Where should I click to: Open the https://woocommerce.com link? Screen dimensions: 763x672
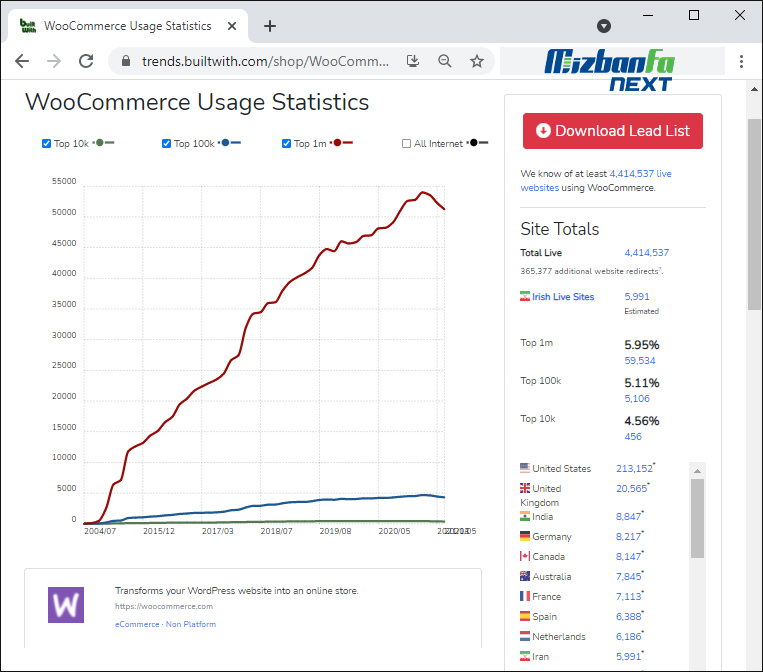point(164,606)
